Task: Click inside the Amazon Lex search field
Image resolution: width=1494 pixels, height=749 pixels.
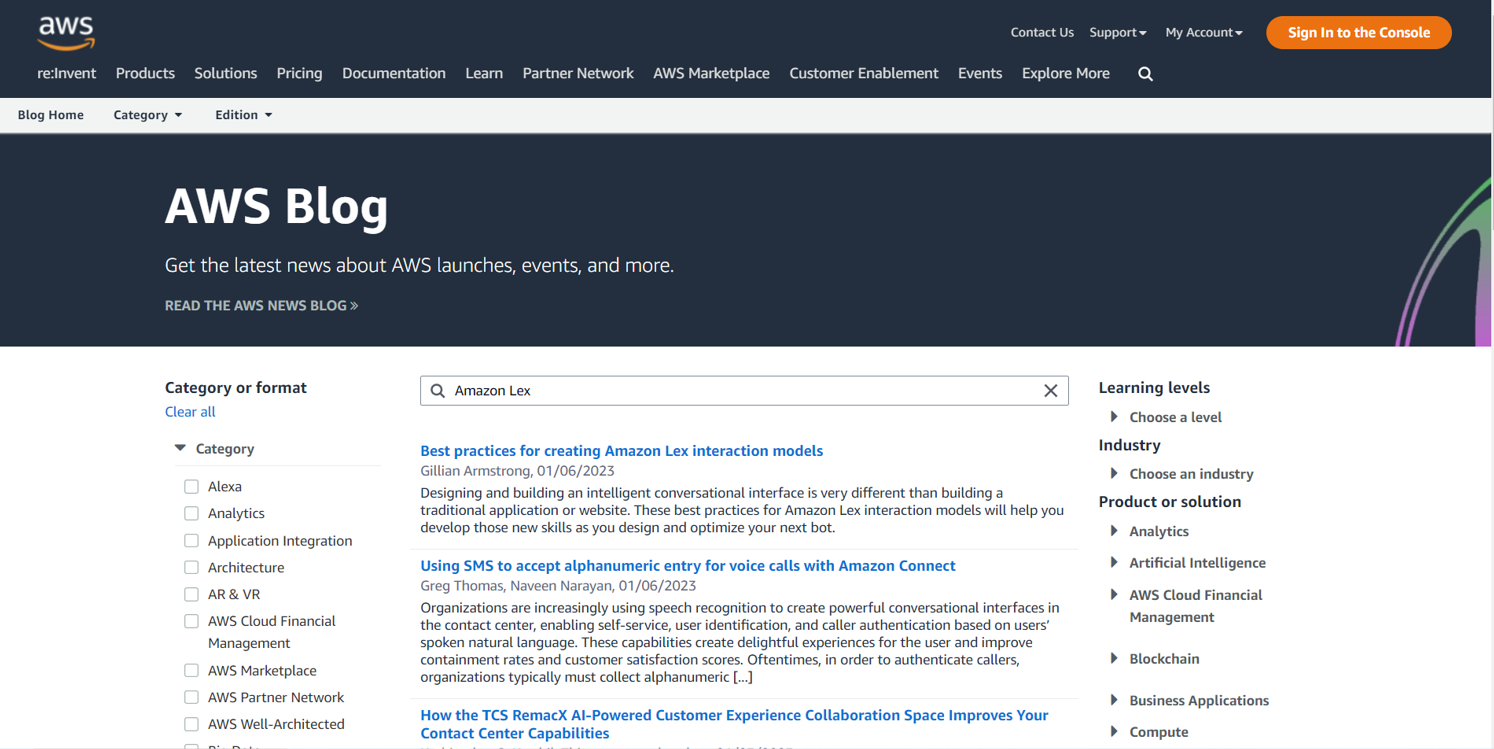Action: [x=740, y=391]
